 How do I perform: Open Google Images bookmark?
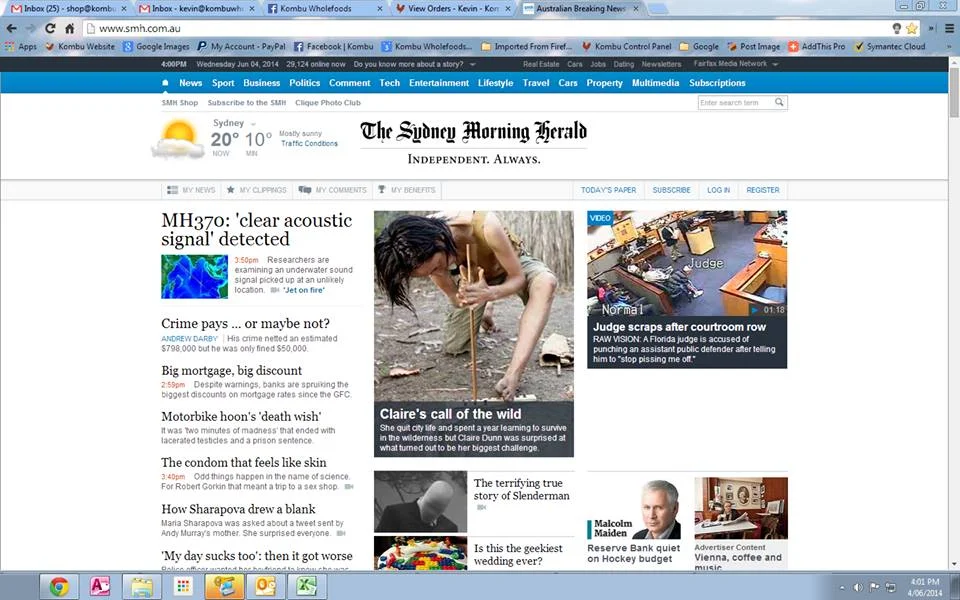[156, 46]
